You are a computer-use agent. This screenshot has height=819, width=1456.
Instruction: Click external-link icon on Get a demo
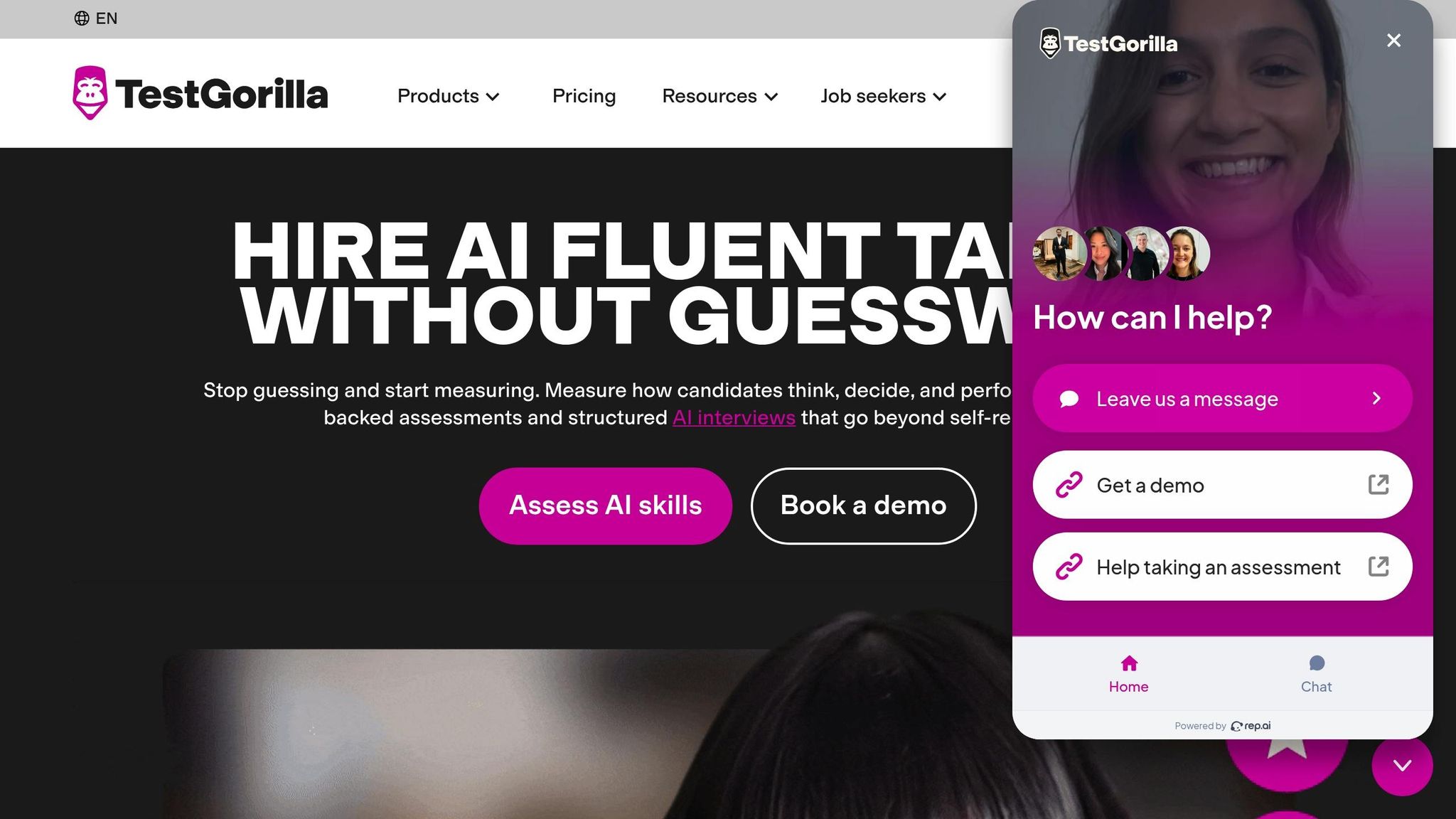1379,485
